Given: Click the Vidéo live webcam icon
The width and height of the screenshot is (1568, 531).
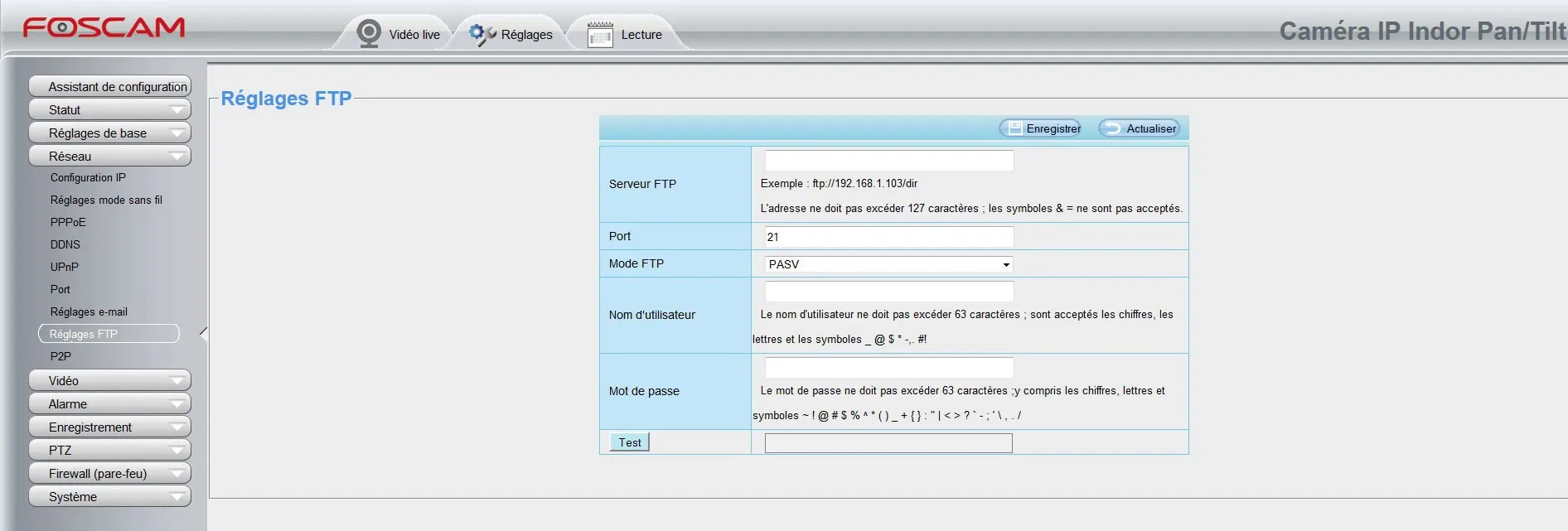Looking at the screenshot, I should point(368,34).
